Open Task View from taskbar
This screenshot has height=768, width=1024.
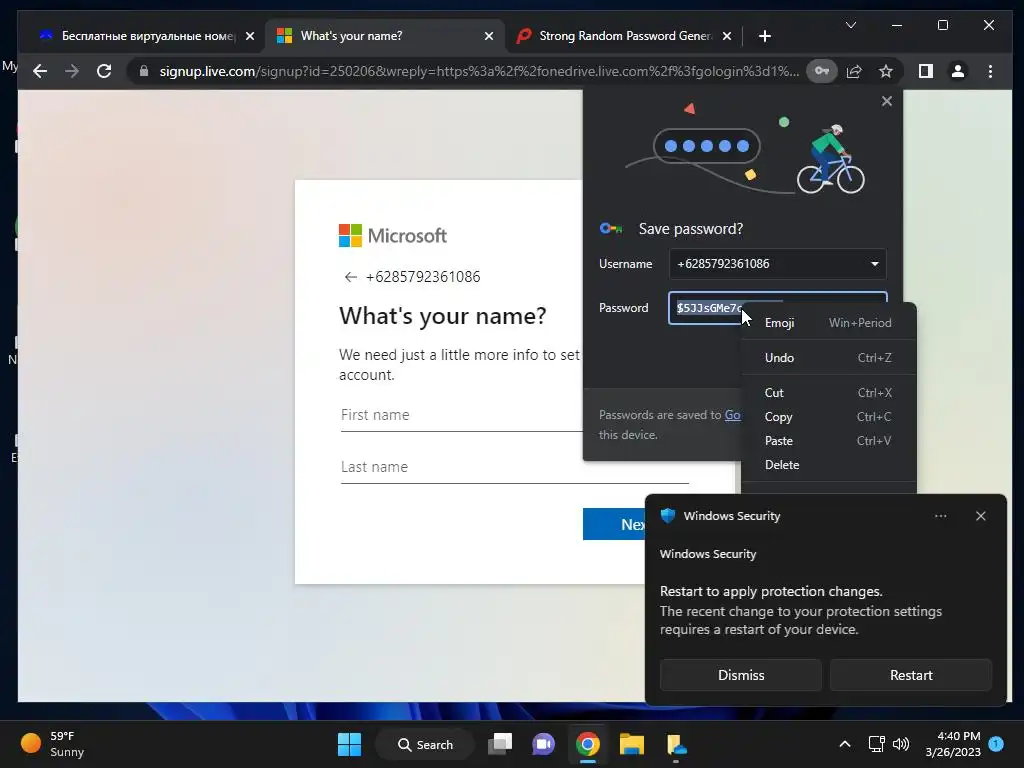pos(501,744)
